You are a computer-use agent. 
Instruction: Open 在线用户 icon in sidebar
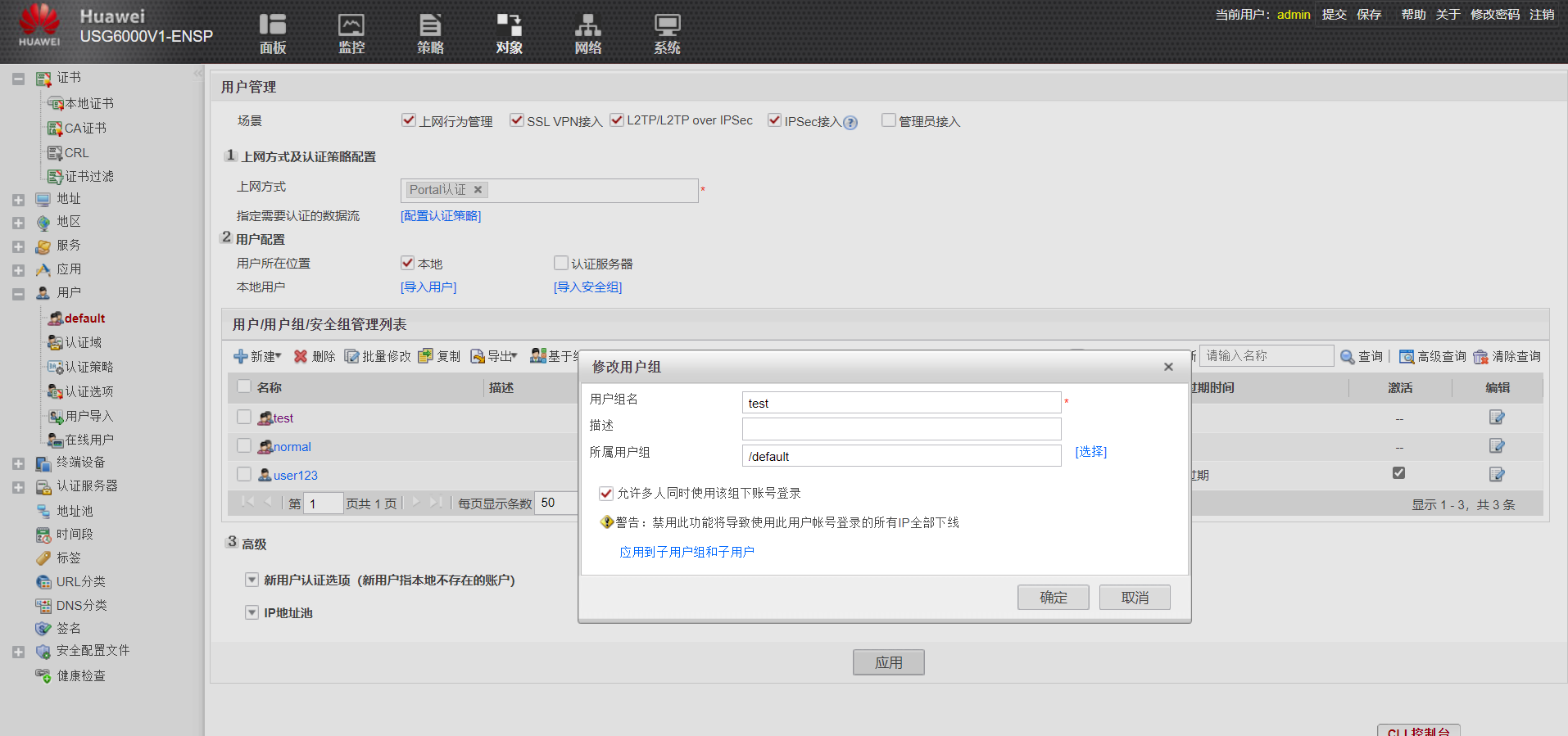55,440
